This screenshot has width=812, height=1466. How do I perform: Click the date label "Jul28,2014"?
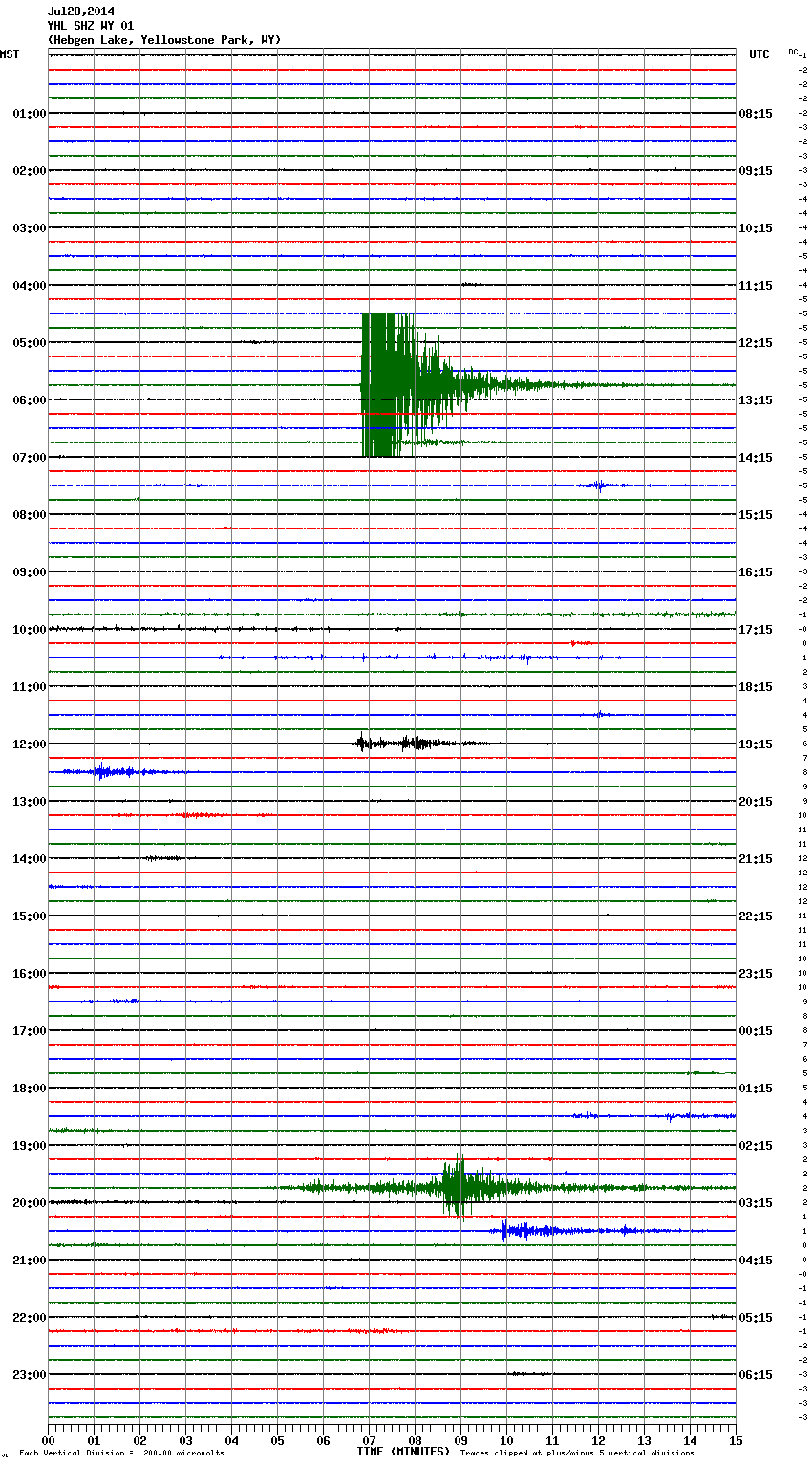pos(81,11)
